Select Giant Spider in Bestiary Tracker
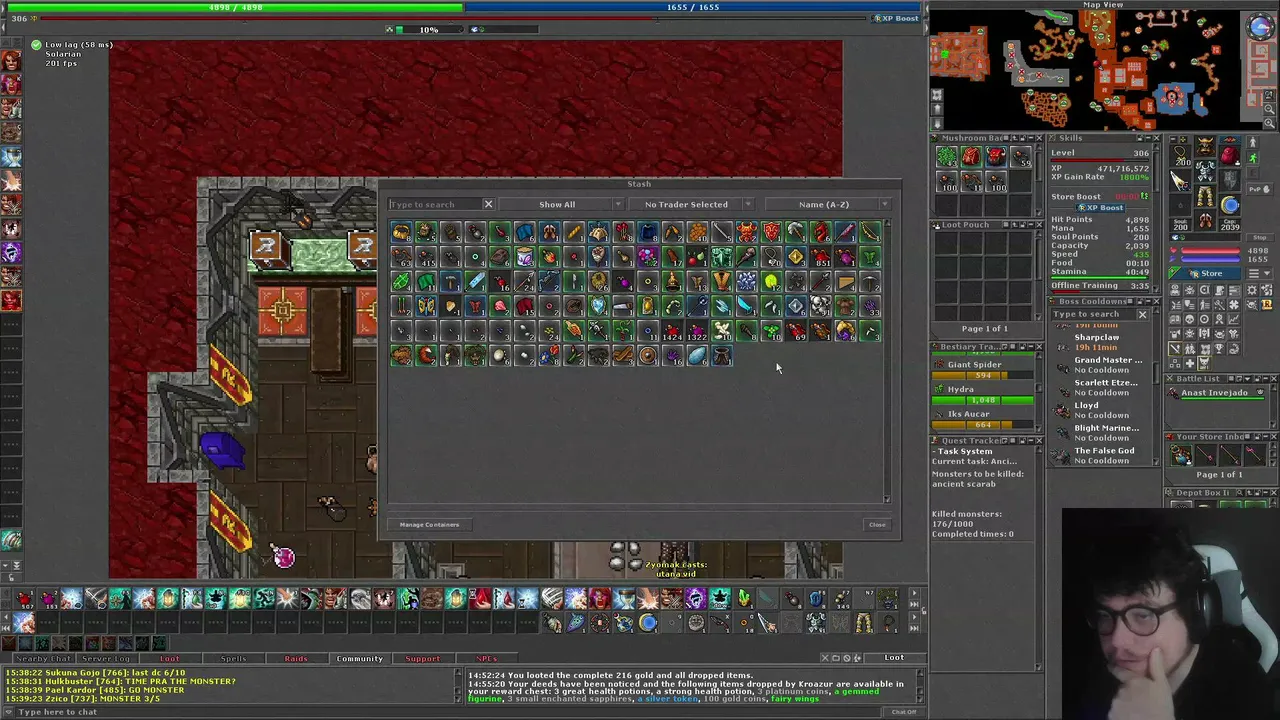Image resolution: width=1280 pixels, height=720 pixels. point(983,370)
